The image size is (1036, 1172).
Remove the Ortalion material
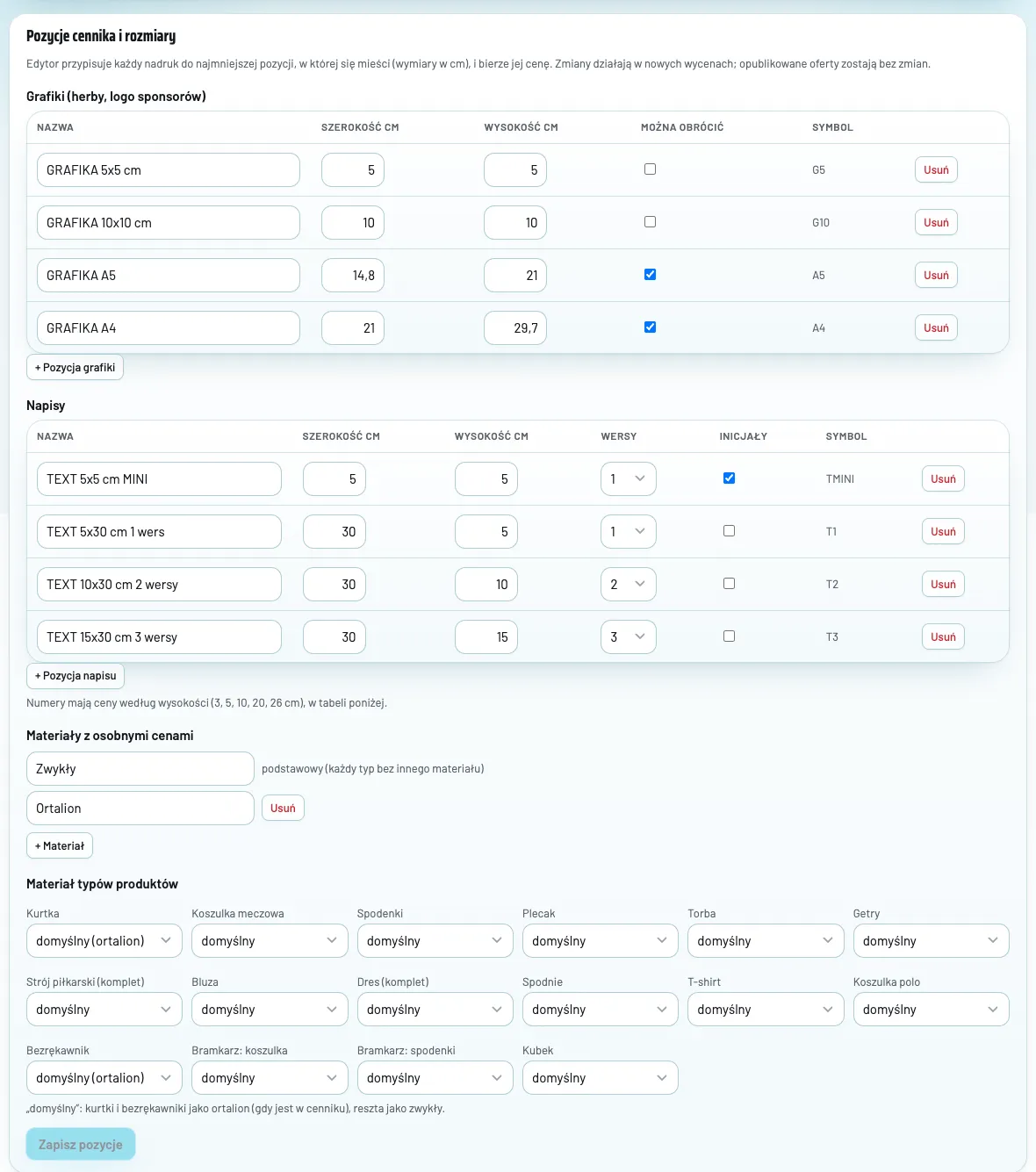283,809
